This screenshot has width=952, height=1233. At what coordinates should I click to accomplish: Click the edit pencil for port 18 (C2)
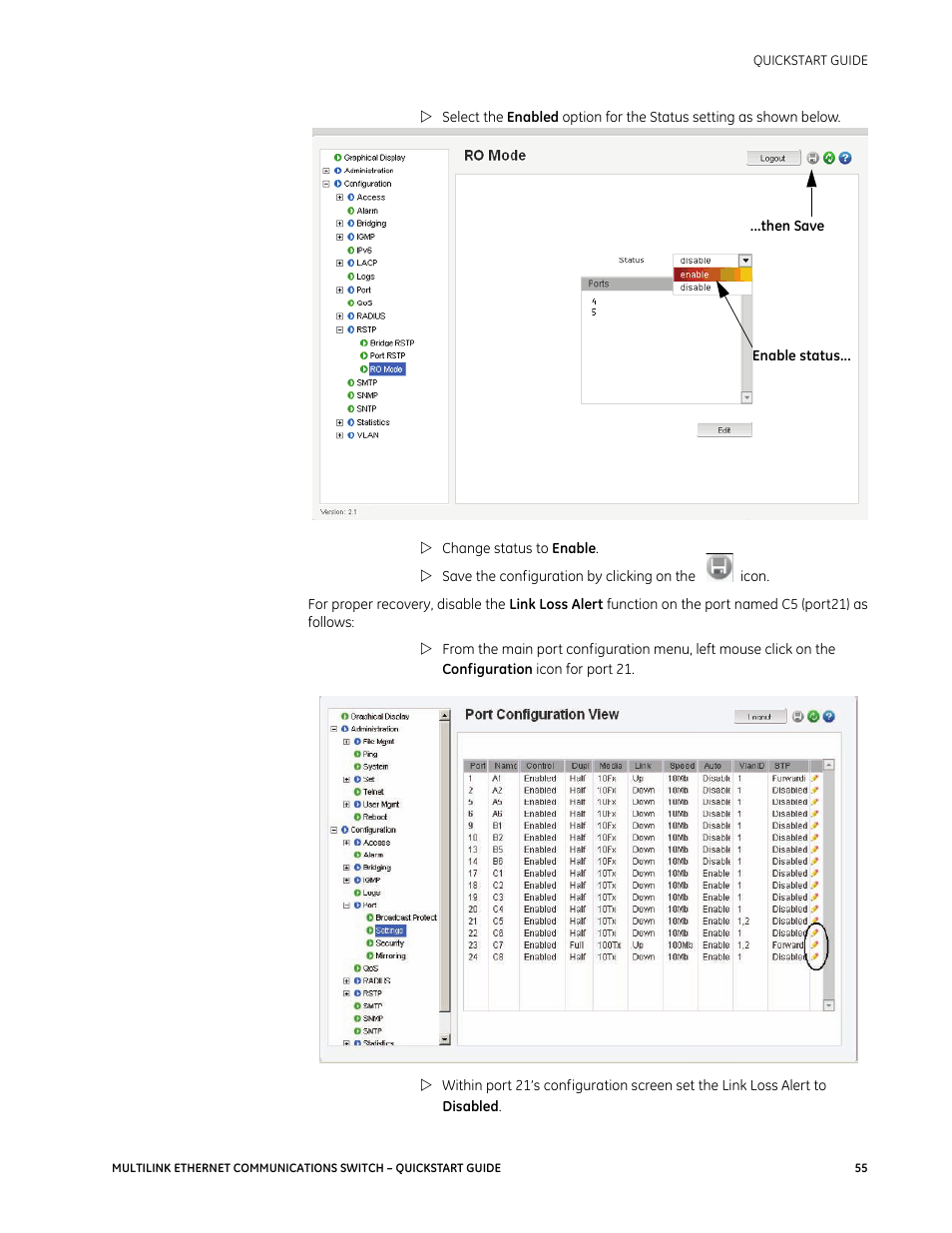tap(814, 886)
